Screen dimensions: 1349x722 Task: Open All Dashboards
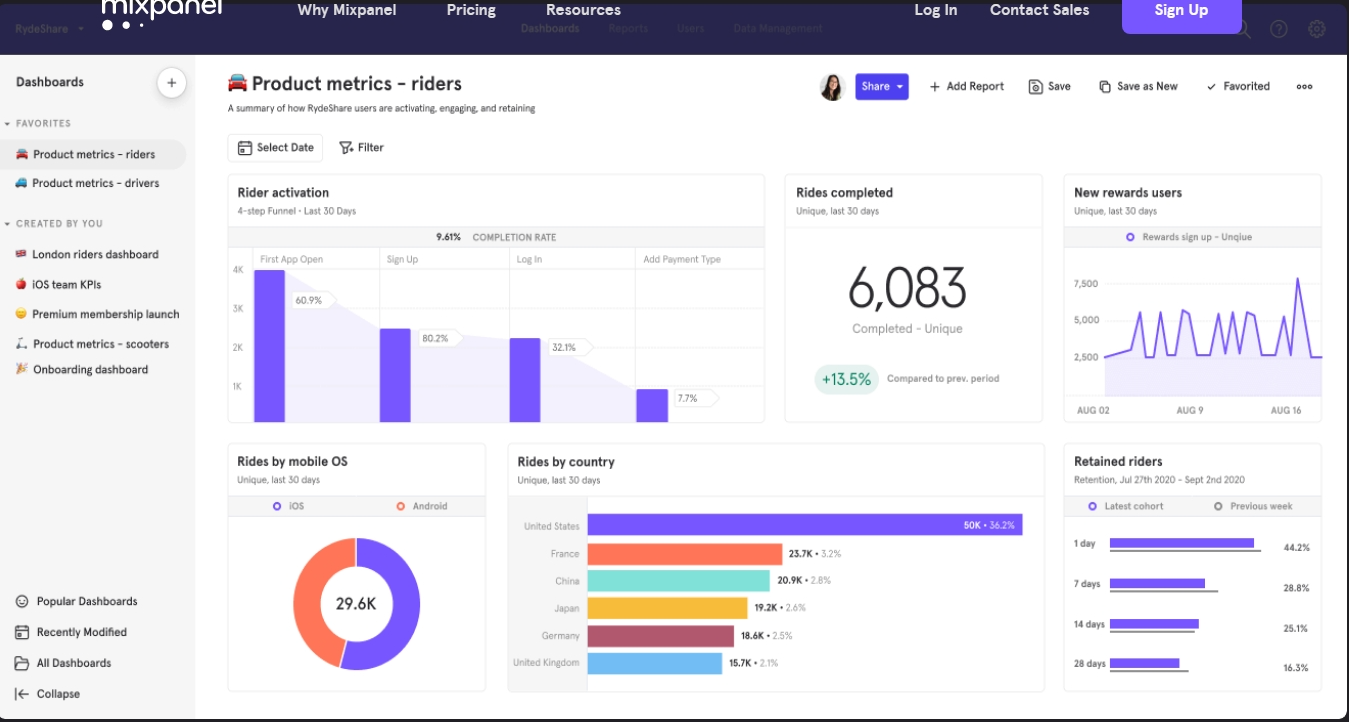(63, 663)
